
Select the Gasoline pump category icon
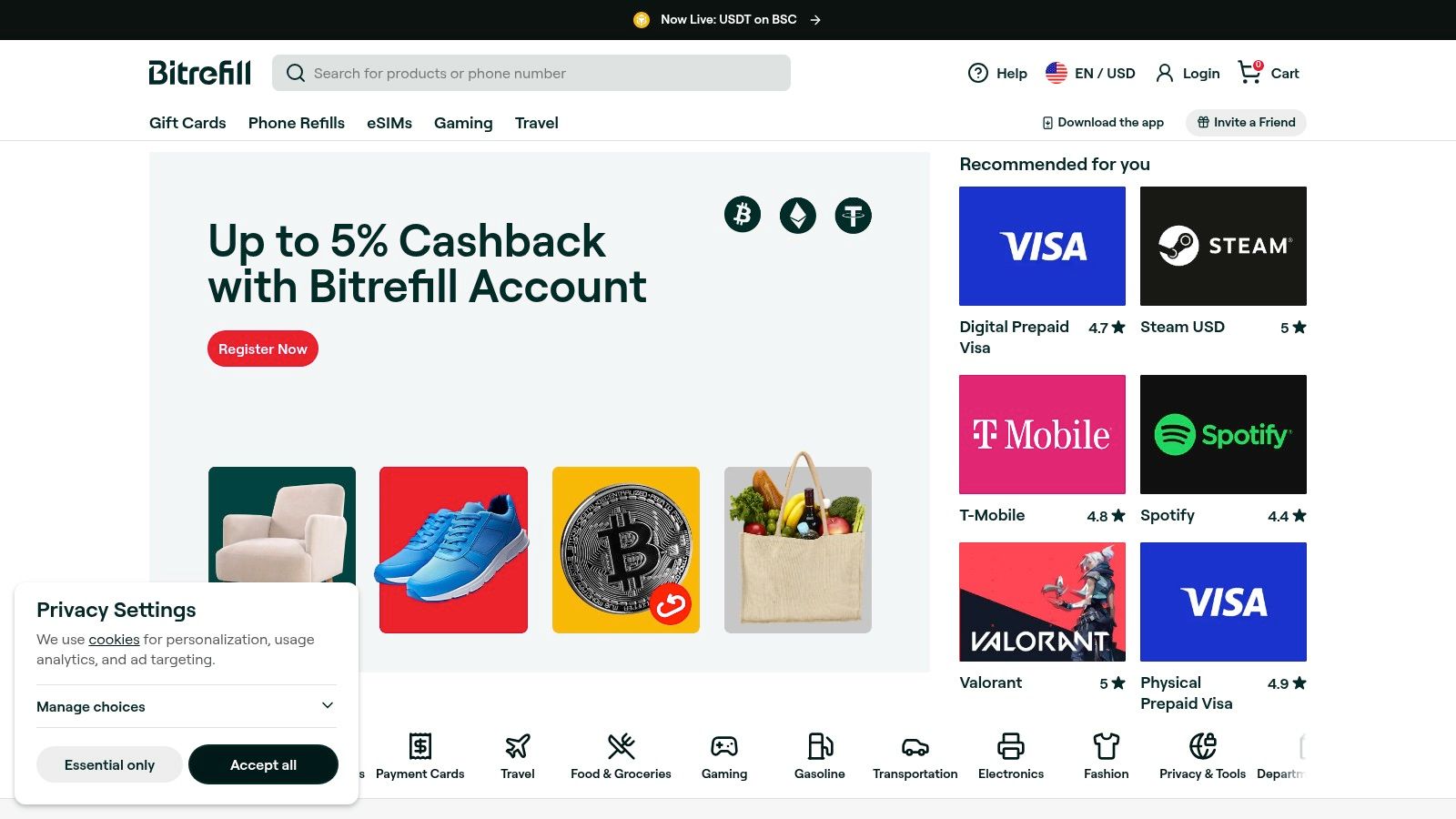[x=820, y=746]
